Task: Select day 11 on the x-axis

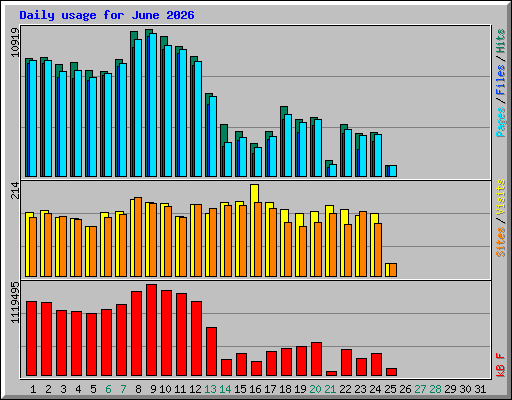Action: pos(180,389)
